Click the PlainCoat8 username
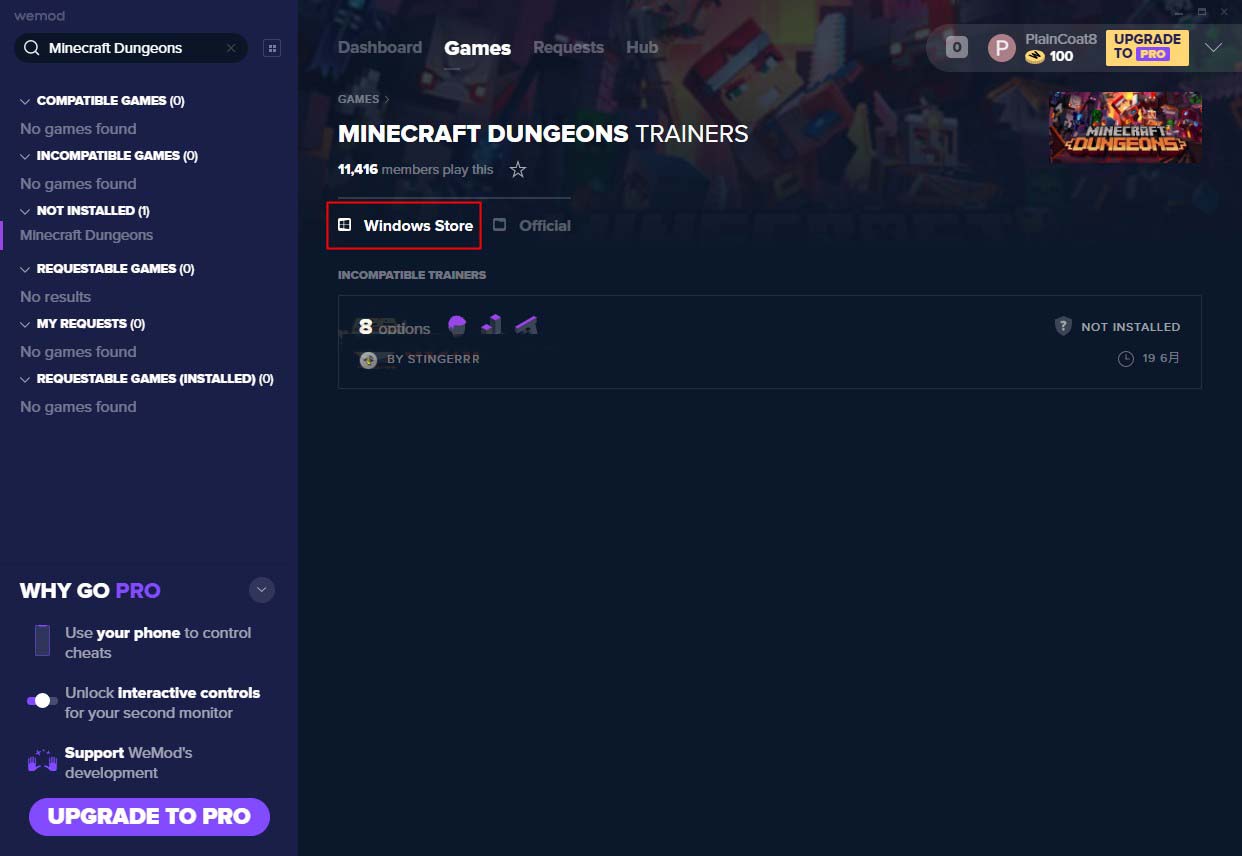The height and width of the screenshot is (856, 1242). click(x=1061, y=39)
